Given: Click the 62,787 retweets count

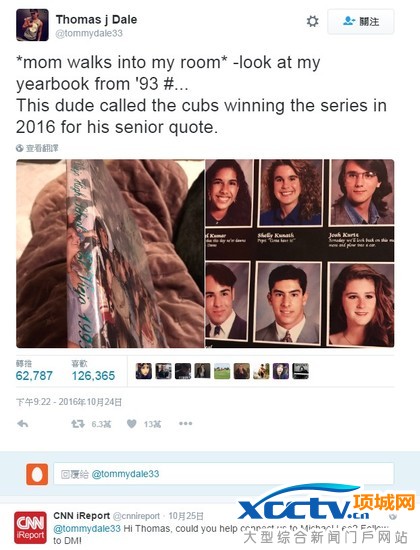Looking at the screenshot, I should pos(34,376).
